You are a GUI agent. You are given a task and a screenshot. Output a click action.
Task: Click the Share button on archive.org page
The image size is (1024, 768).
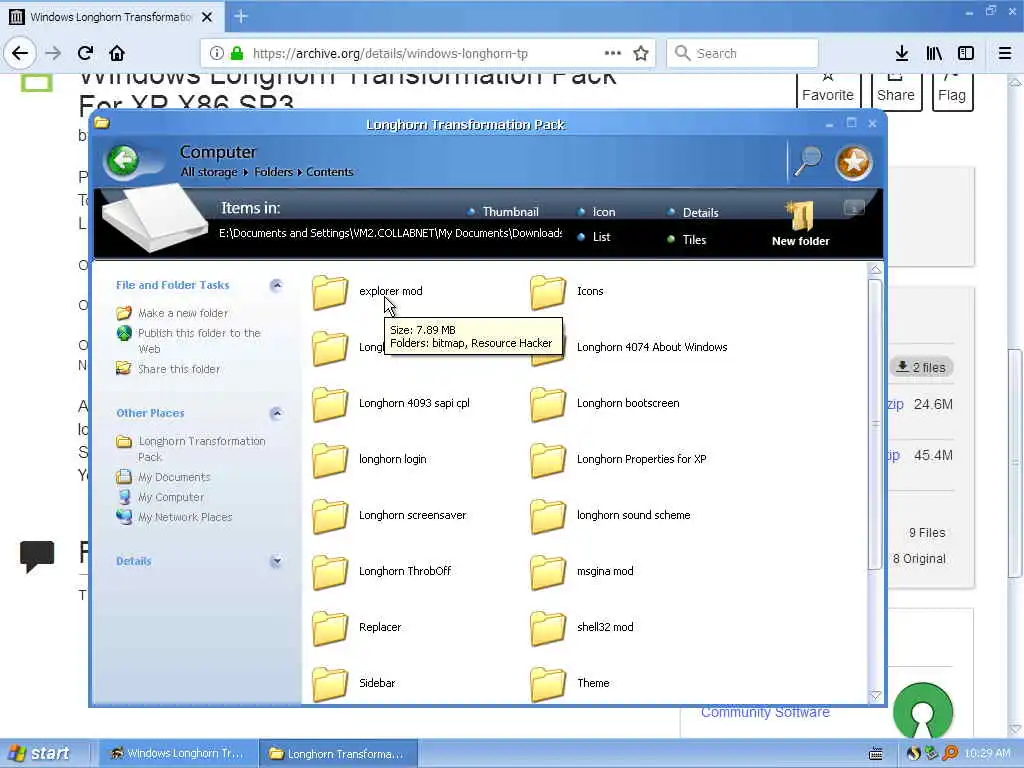click(x=895, y=90)
